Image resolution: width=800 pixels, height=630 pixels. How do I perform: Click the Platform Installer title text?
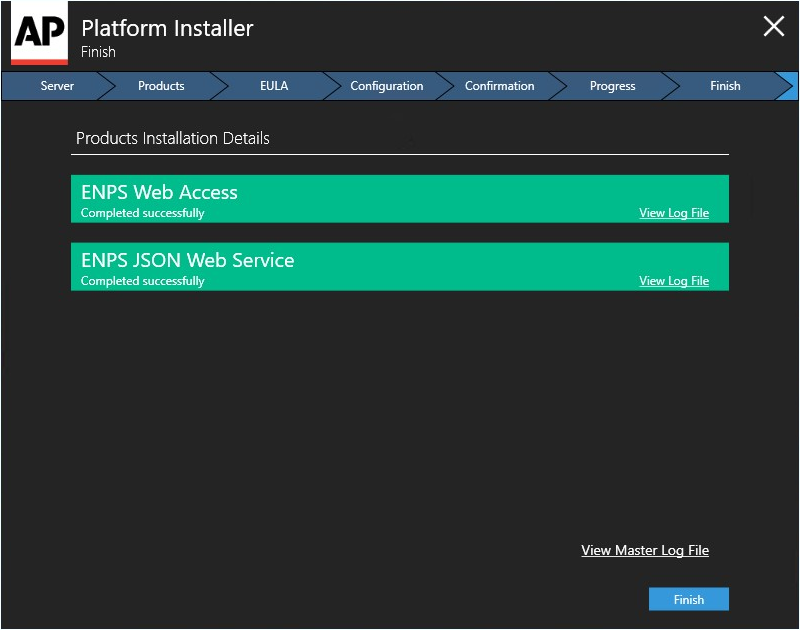coord(167,28)
